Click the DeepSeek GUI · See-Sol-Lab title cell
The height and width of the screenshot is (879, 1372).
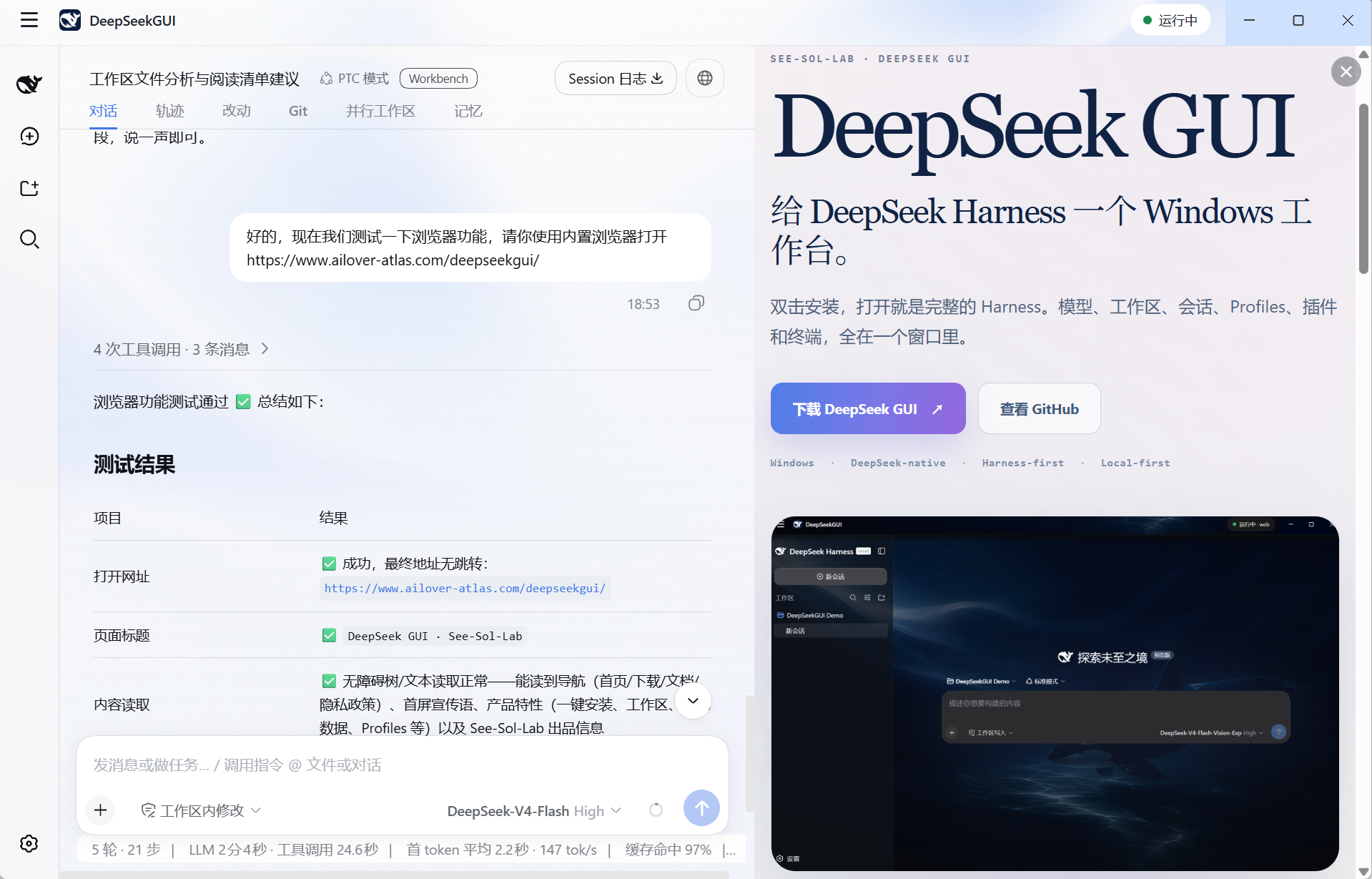(435, 636)
